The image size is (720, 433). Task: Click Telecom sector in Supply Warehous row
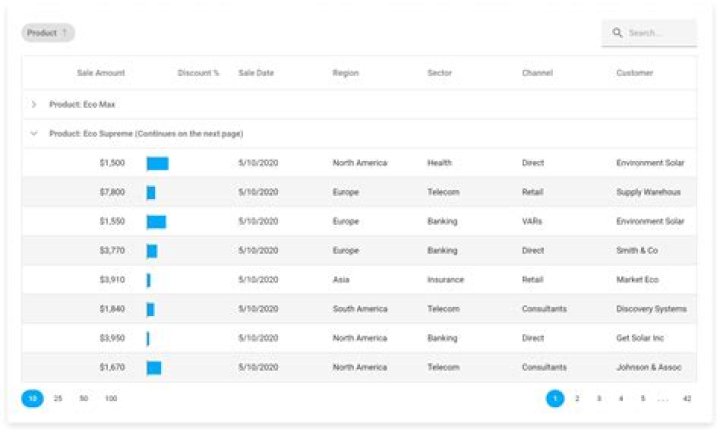(443, 192)
